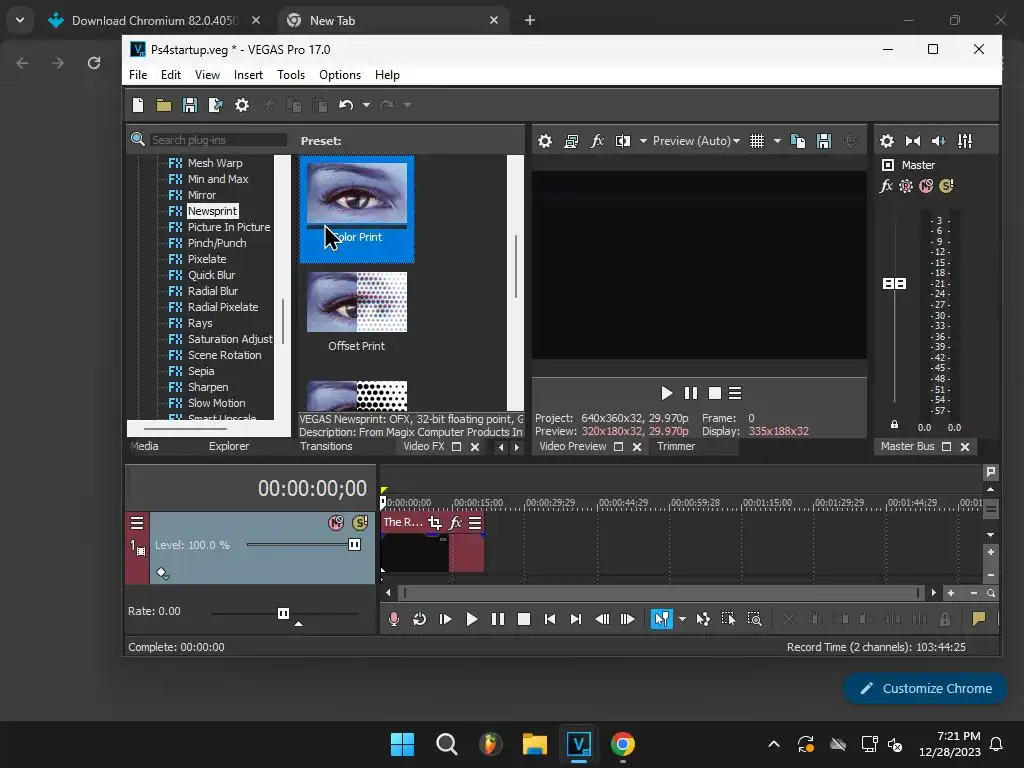
Task: Open Video Output FX icon in preview
Action: tap(597, 141)
